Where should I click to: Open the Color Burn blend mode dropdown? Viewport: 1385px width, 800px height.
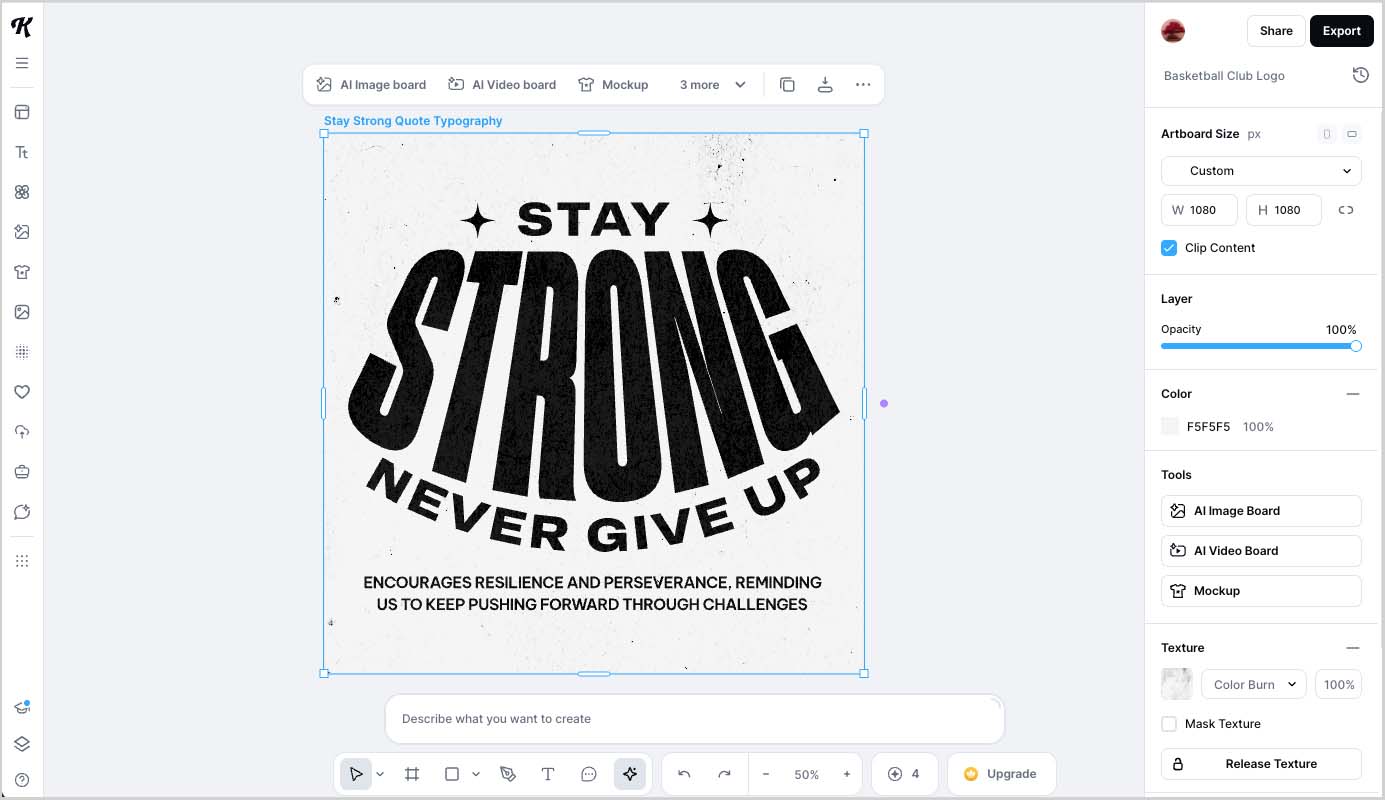1254,685
